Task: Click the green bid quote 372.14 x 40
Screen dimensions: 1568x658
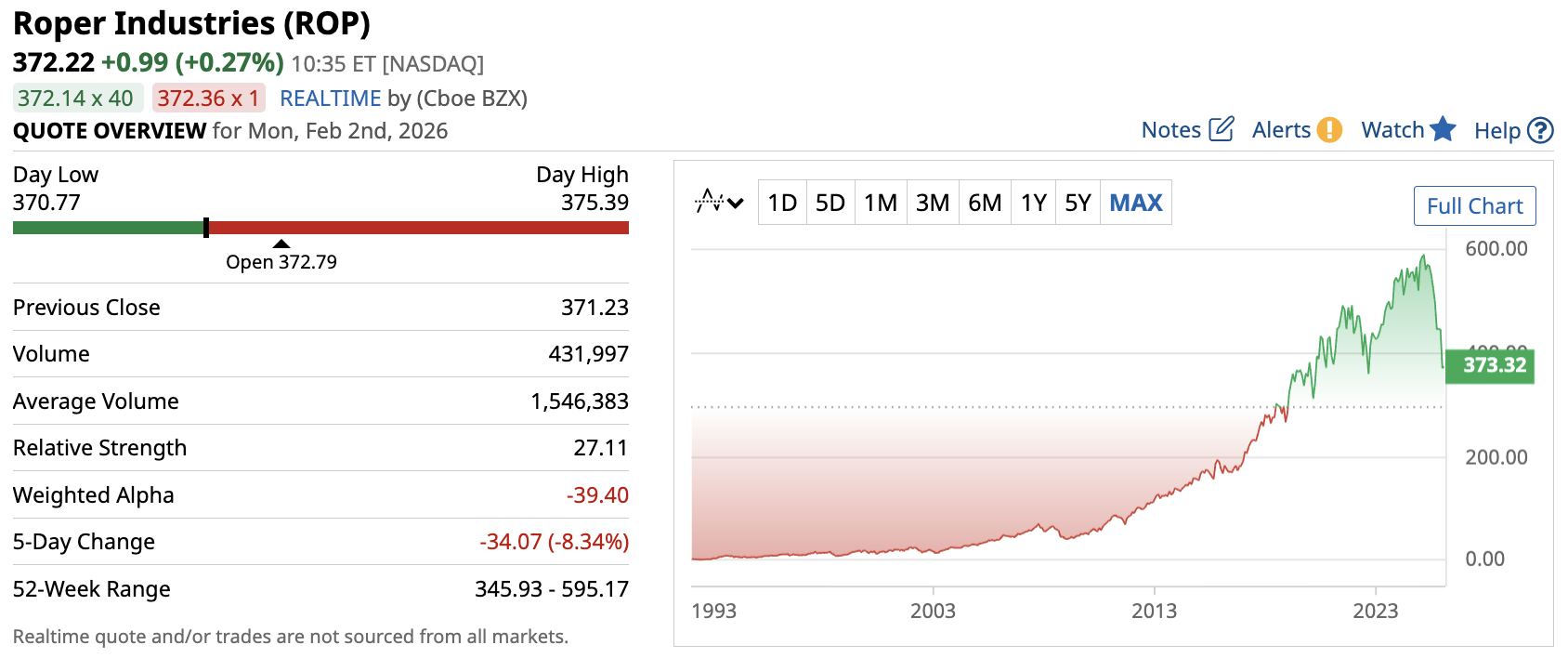Action: pyautogui.click(x=76, y=99)
